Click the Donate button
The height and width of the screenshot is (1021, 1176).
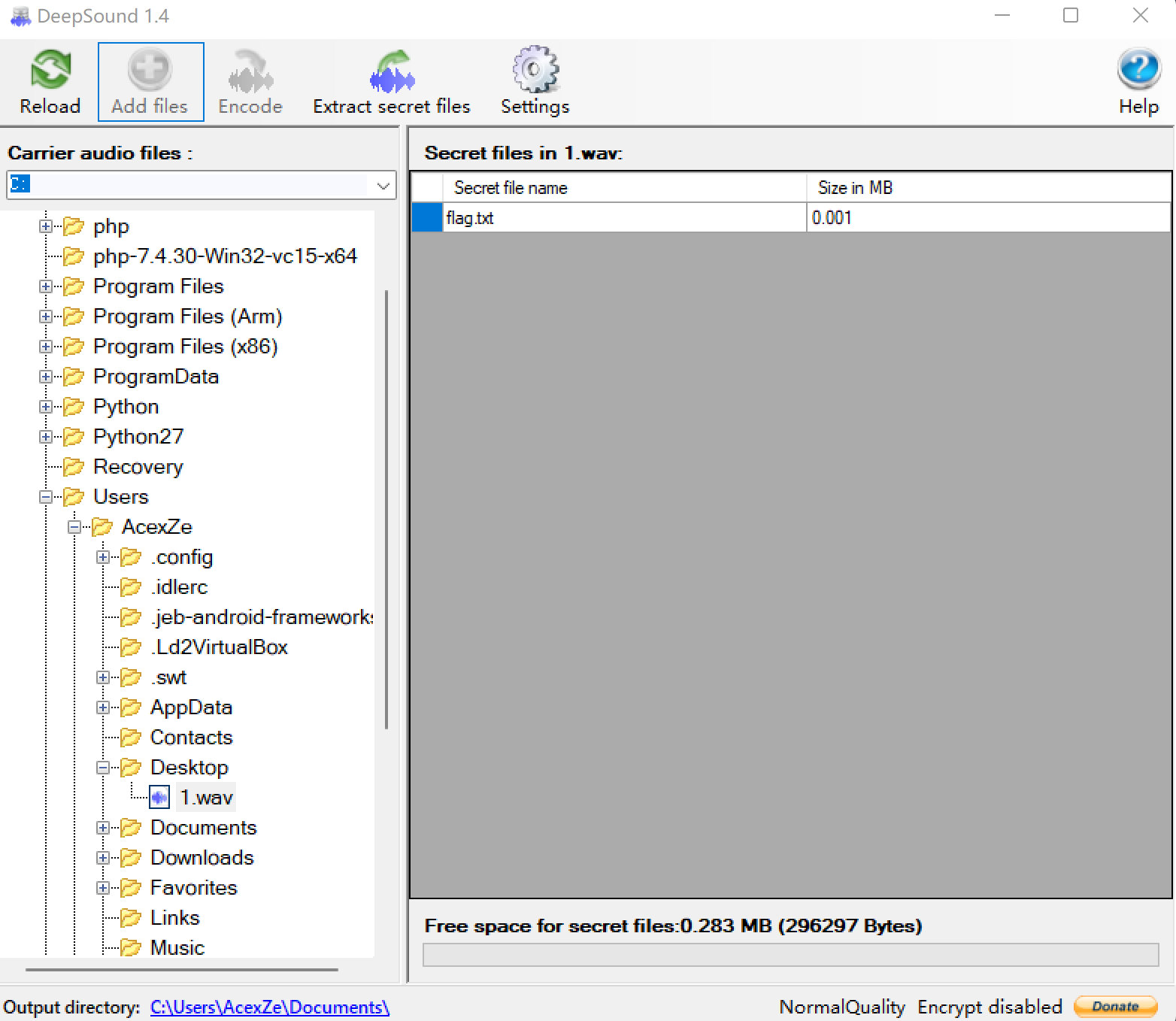[1116, 1006]
